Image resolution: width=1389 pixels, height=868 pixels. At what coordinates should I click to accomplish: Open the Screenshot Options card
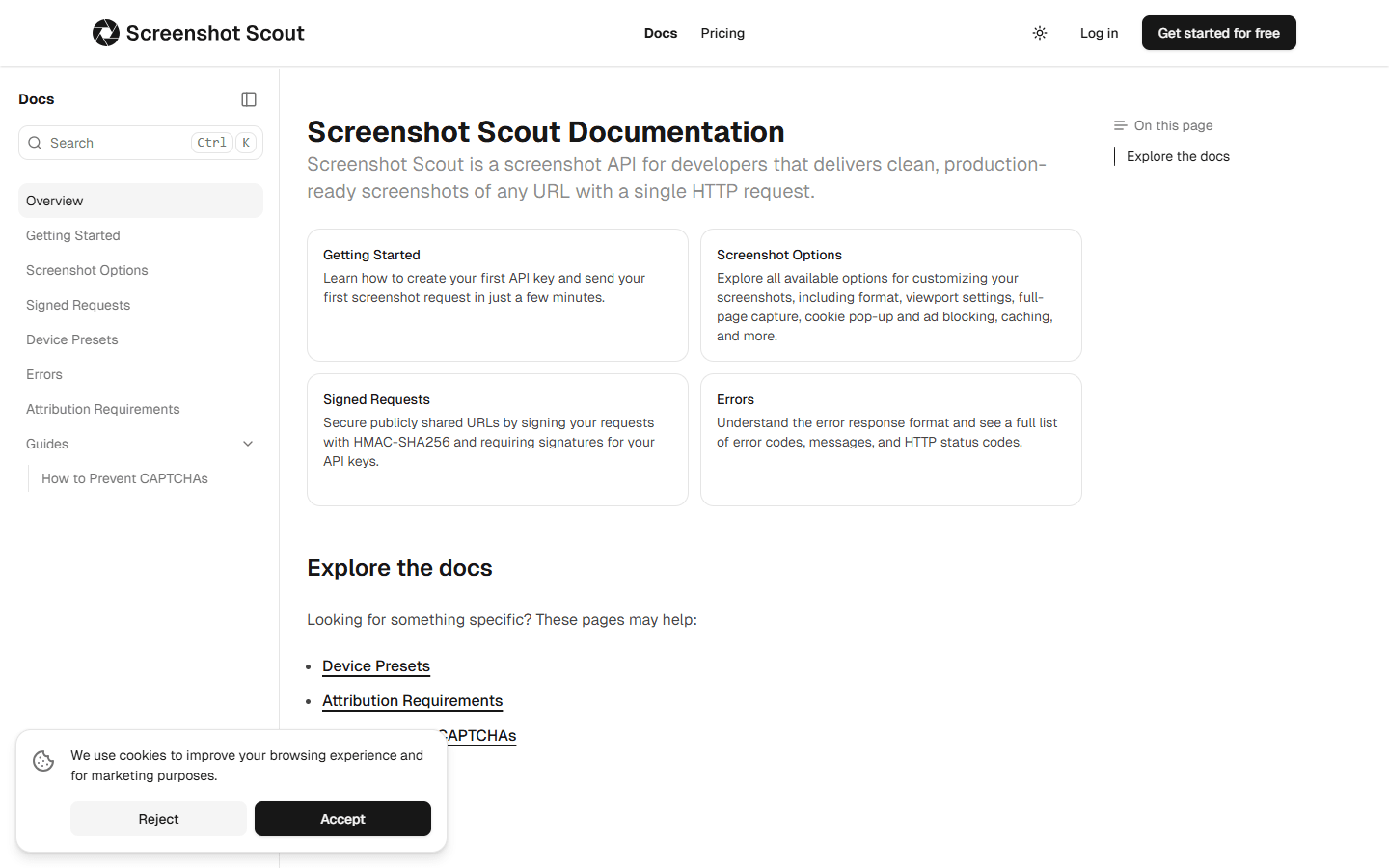890,294
